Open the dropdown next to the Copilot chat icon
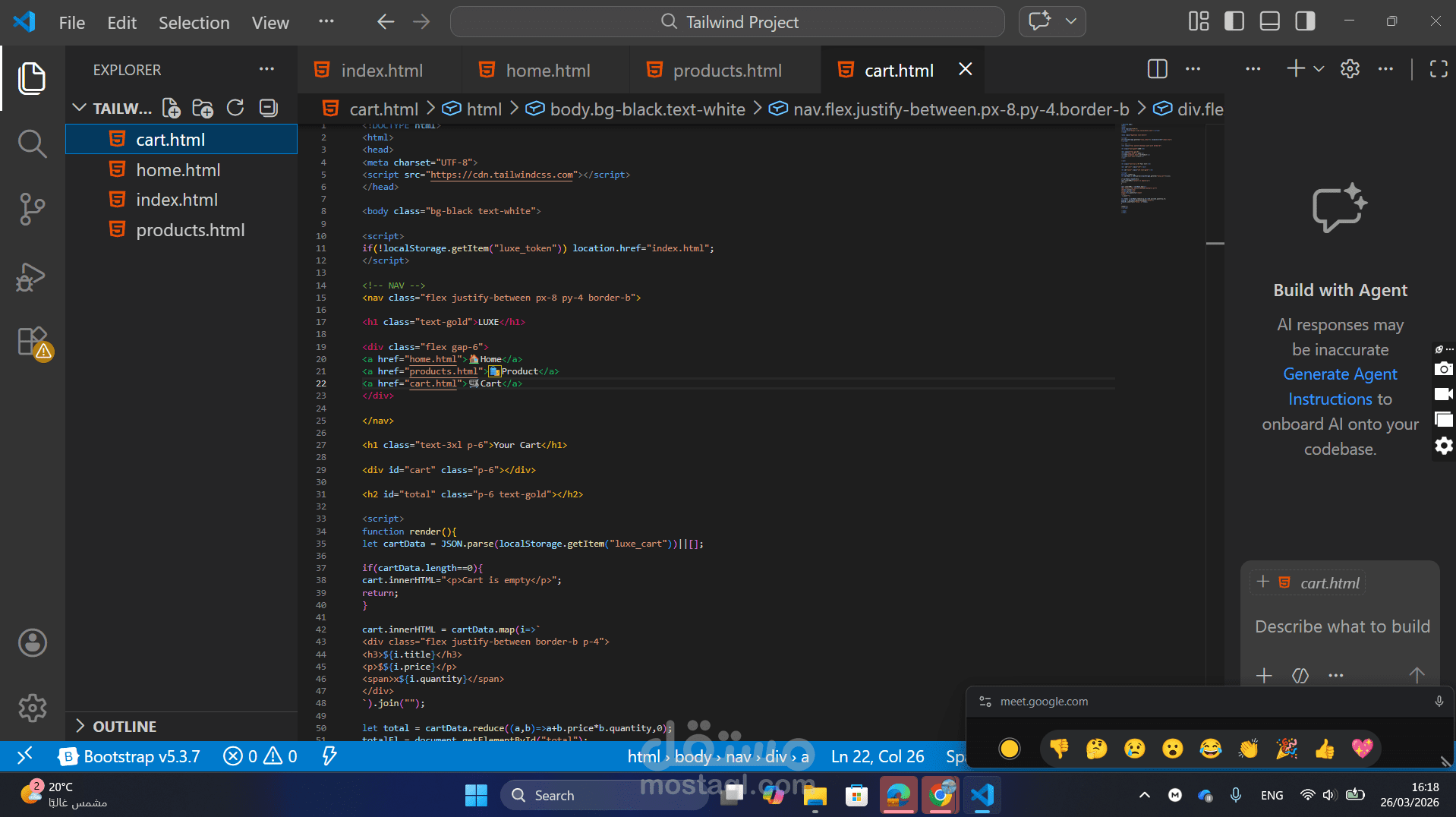Viewport: 1456px width, 817px height. 1071,21
